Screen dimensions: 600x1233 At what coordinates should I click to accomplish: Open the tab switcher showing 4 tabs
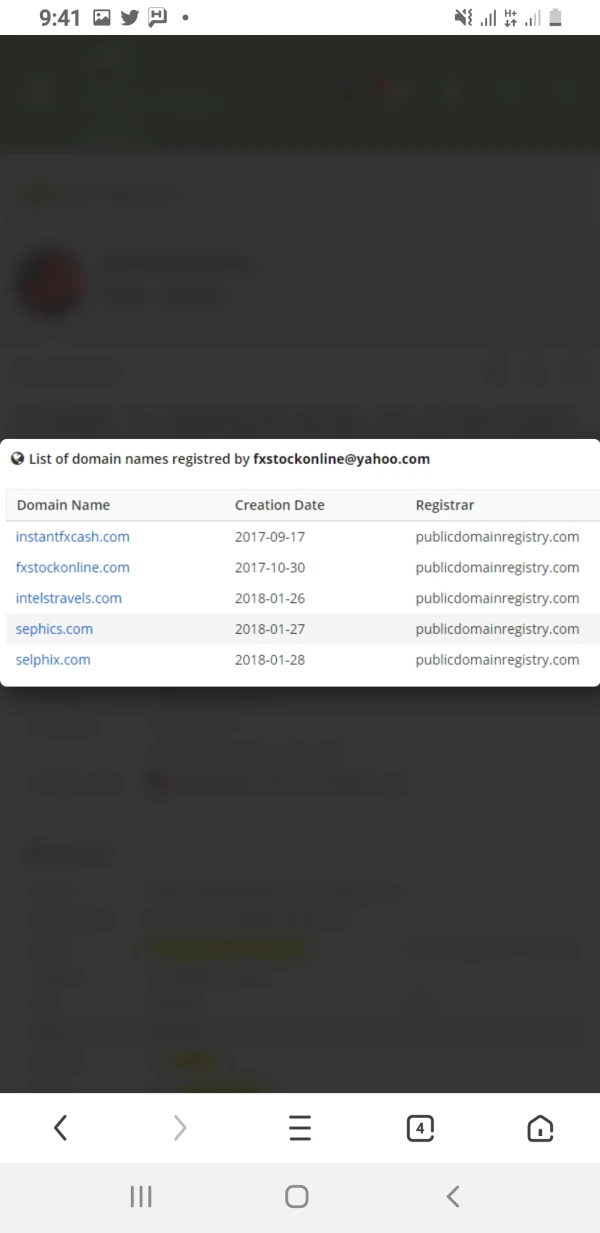coord(420,1128)
